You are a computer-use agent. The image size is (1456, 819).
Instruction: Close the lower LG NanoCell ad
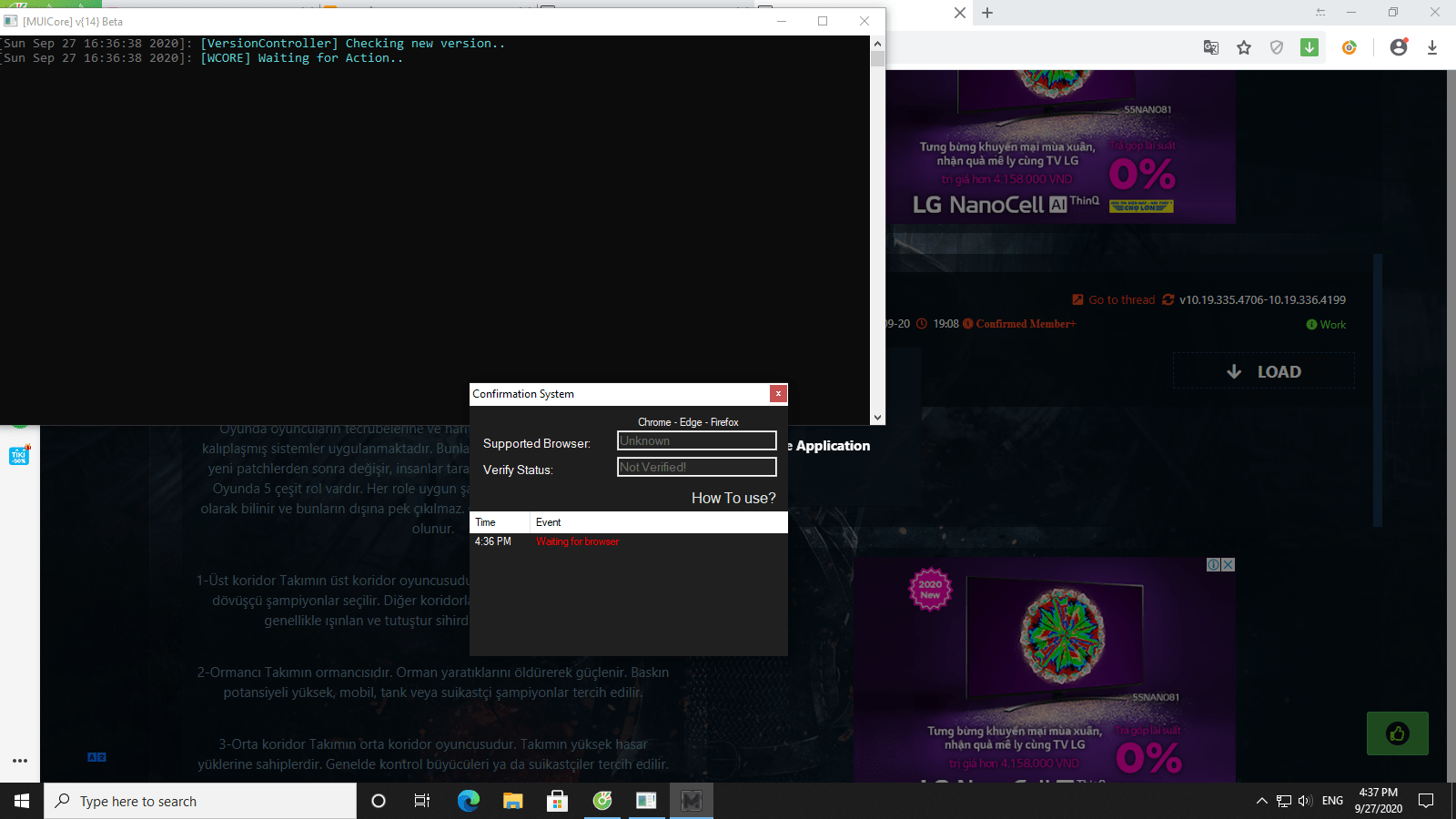1228,564
